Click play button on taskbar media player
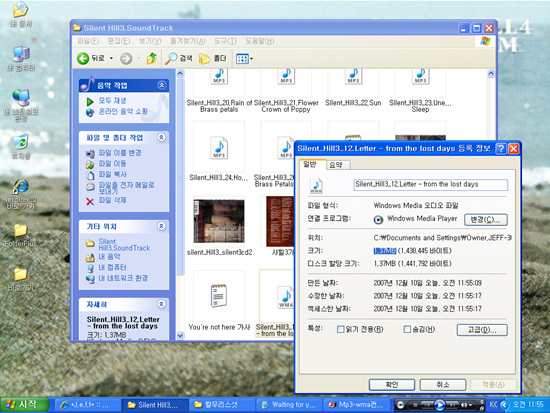The width and height of the screenshot is (550, 413). pos(440,405)
